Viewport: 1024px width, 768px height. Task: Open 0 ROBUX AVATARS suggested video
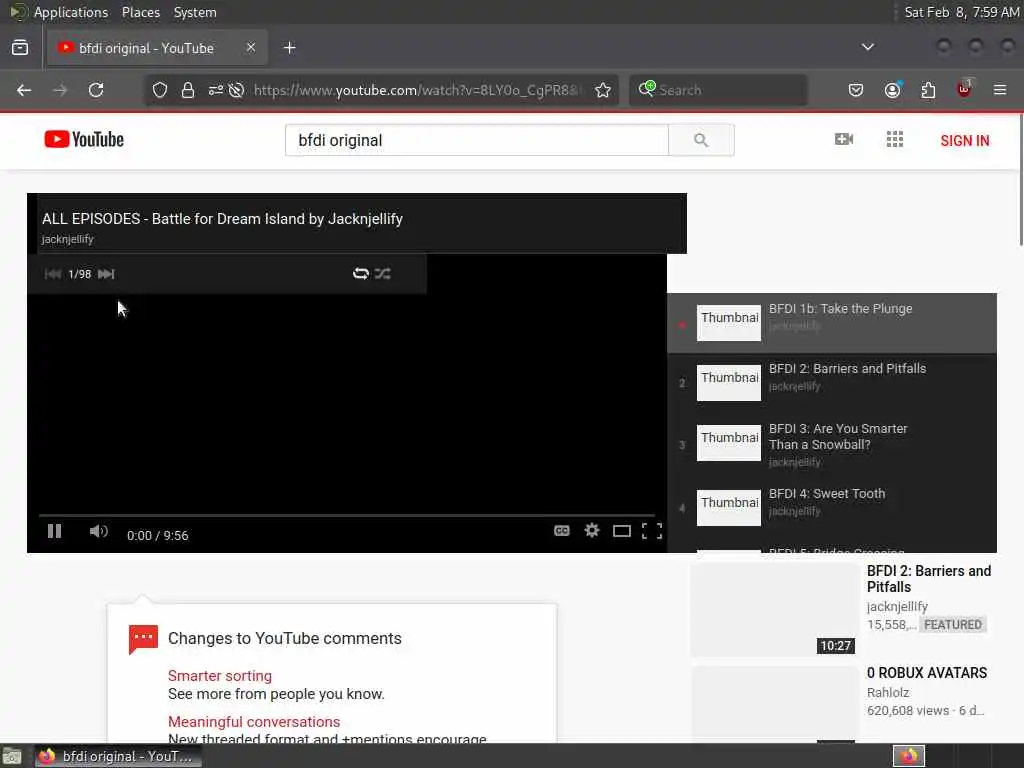[x=927, y=673]
